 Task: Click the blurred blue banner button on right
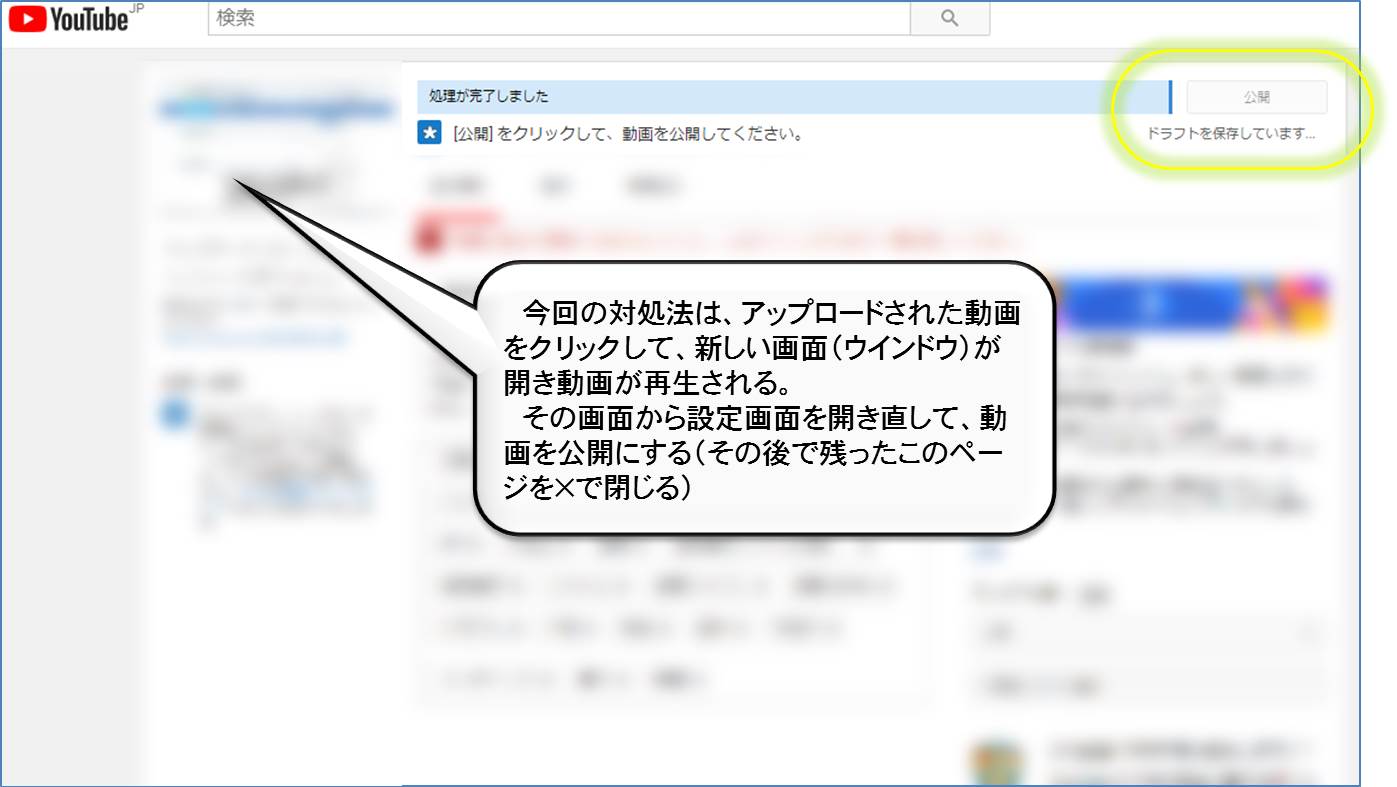(1150, 303)
